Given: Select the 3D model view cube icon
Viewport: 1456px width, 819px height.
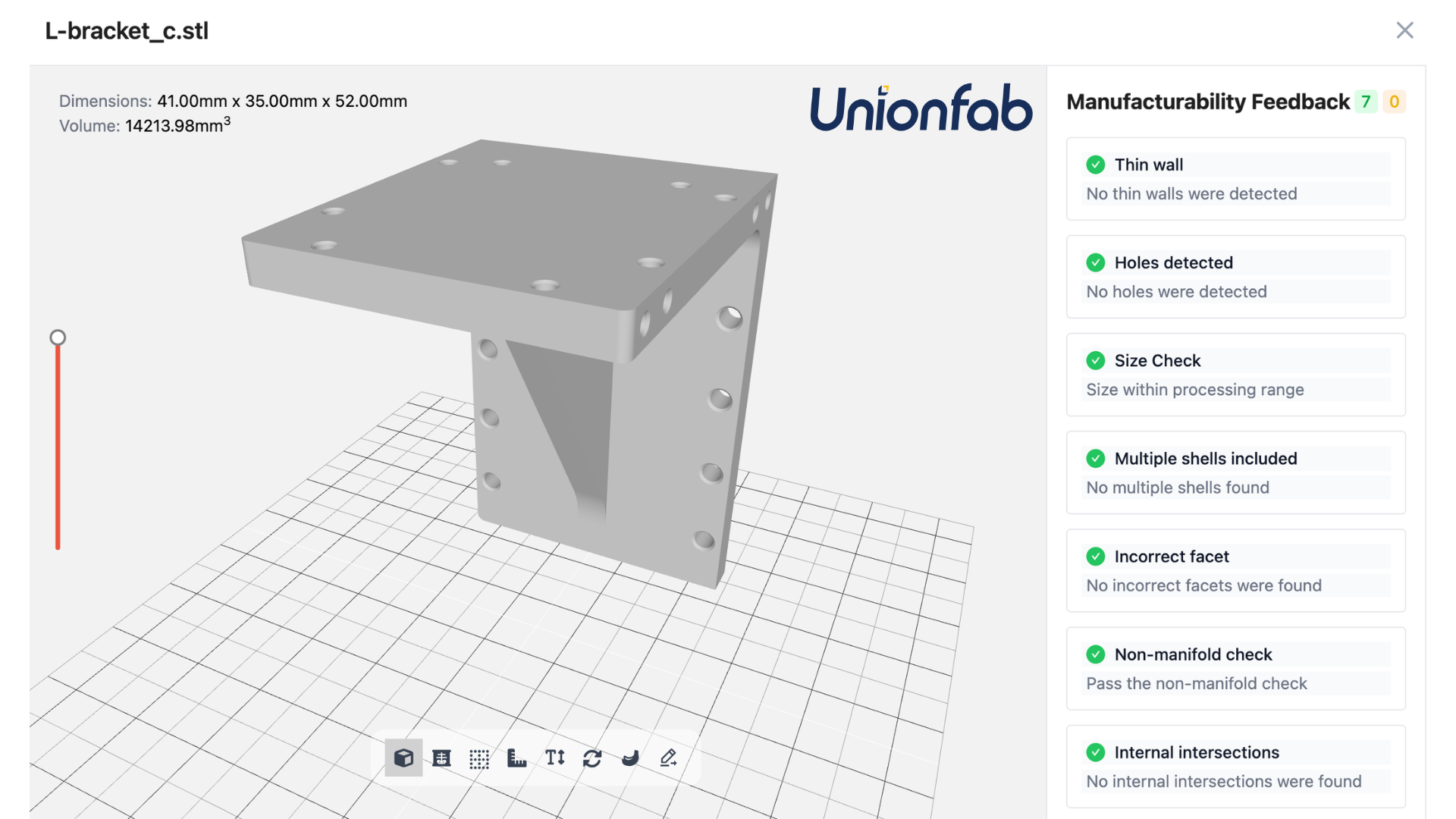Looking at the screenshot, I should coord(403,758).
